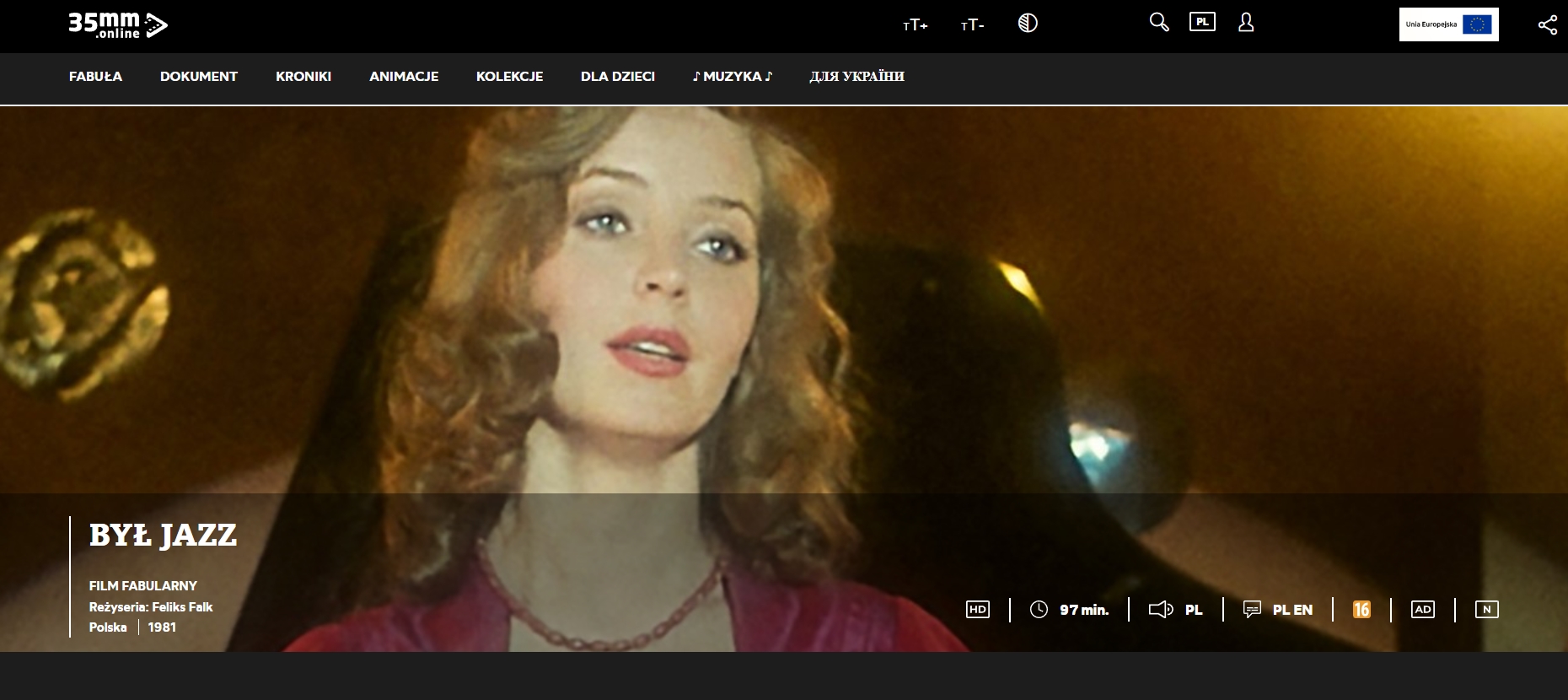Open the MUZYKA section
Image resolution: width=1568 pixels, height=700 pixels.
732,77
